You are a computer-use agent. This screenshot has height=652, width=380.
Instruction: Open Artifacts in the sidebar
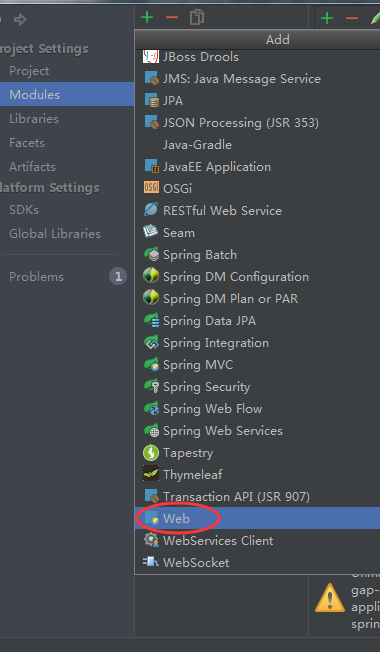[32, 167]
